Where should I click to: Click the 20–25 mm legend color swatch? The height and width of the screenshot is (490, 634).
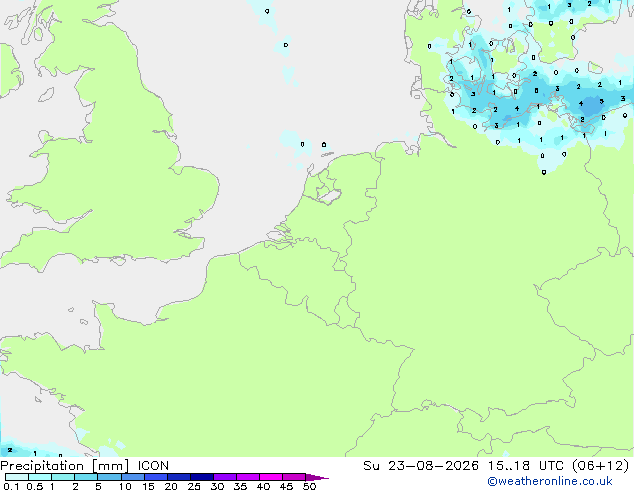tap(179, 477)
